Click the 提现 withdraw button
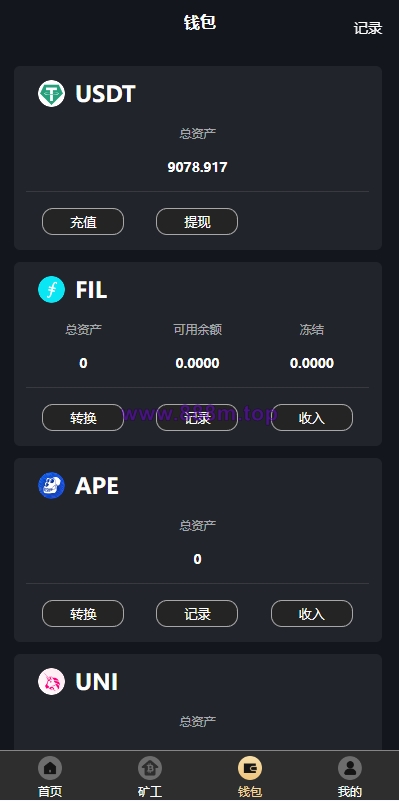Screen dimensions: 399x801 [x=197, y=222]
